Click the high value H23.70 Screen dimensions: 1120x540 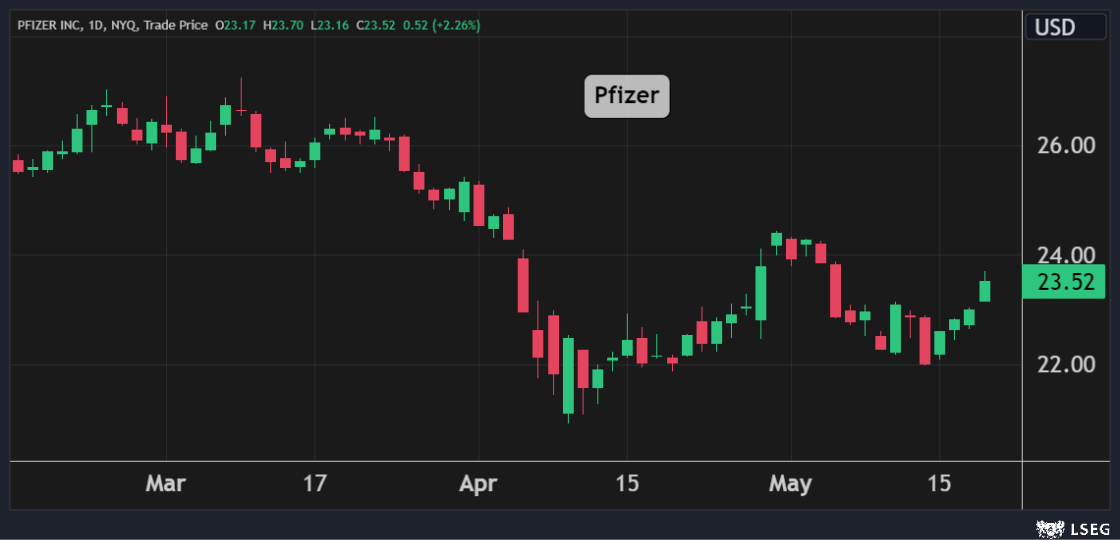click(284, 25)
